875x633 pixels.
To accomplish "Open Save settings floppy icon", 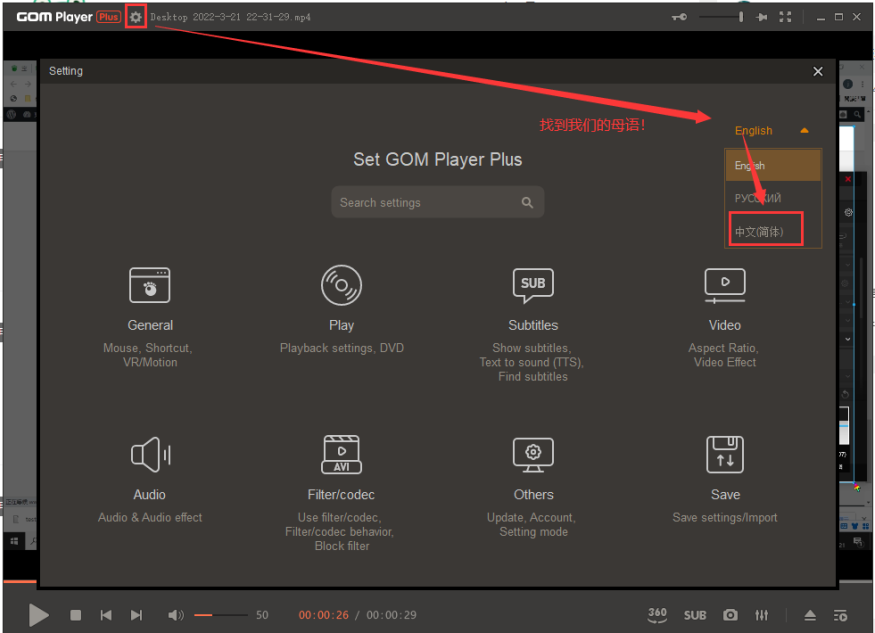I will [724, 454].
